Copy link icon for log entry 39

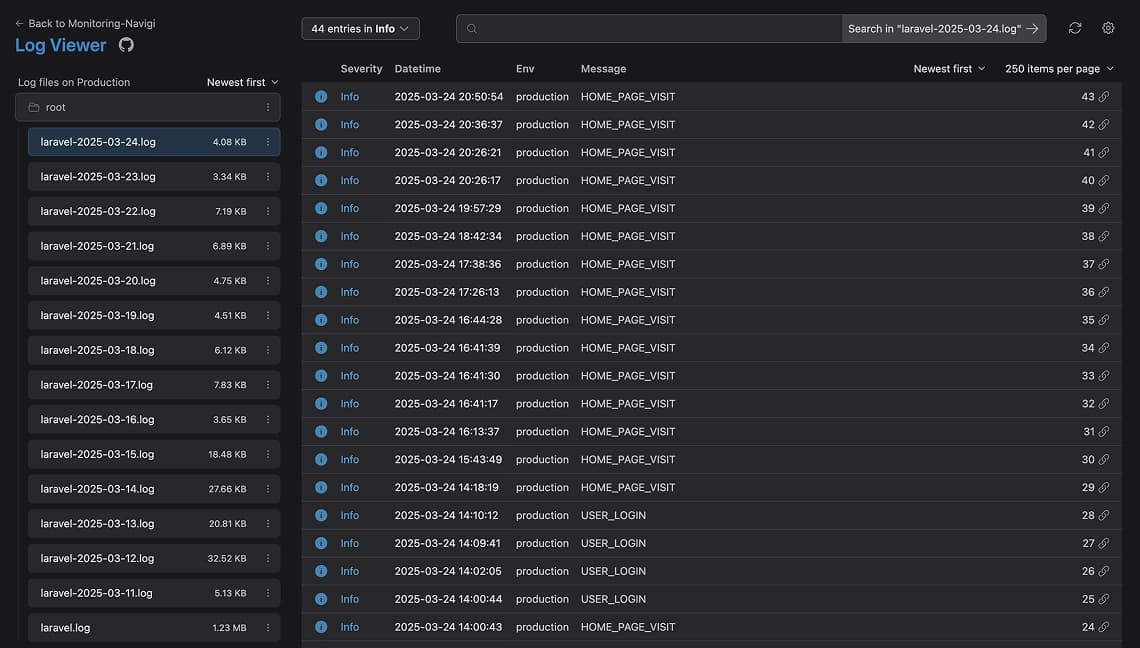pos(1104,208)
